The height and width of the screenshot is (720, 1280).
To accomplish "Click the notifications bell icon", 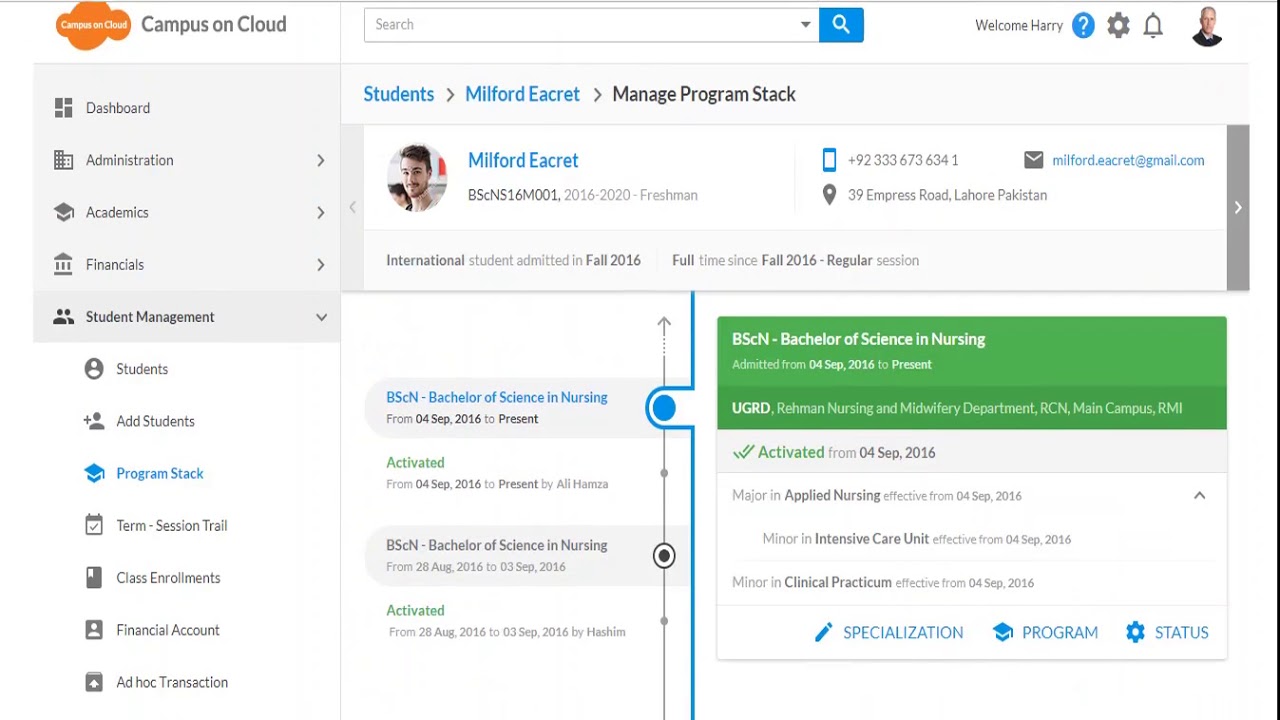I will 1153,26.
